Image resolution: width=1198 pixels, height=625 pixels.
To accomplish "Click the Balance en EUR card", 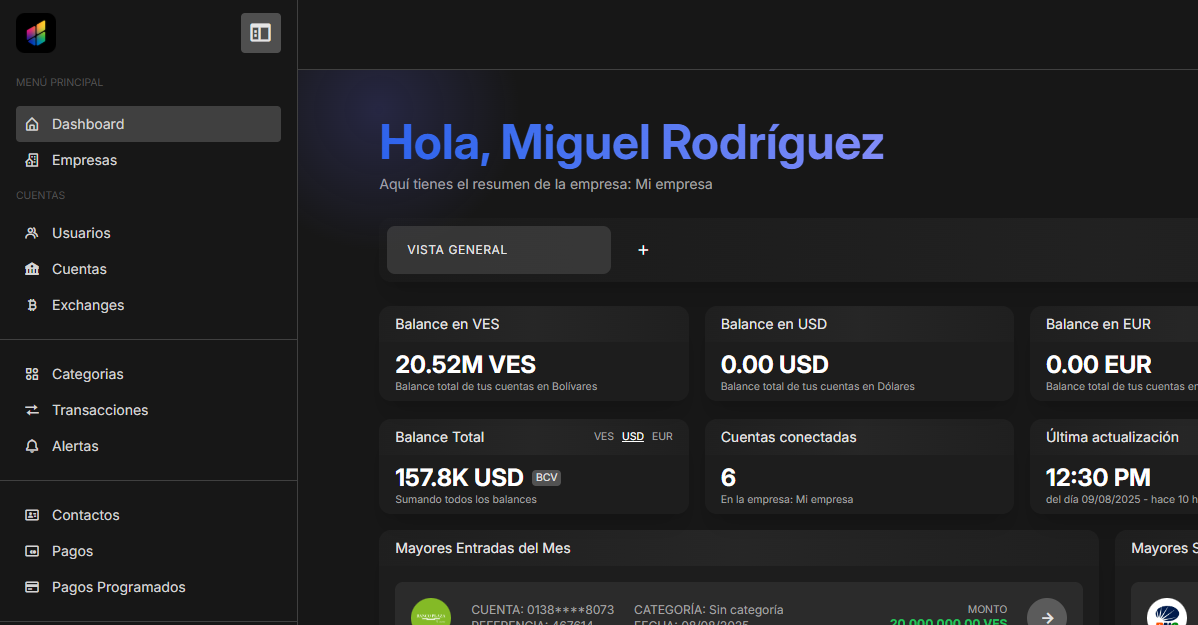I will (x=1114, y=354).
